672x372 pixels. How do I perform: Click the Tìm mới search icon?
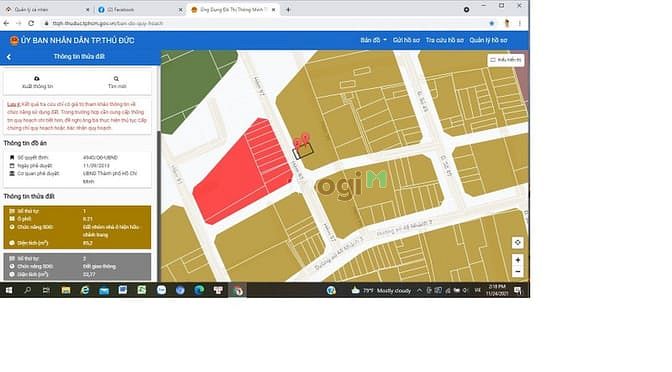[116, 79]
